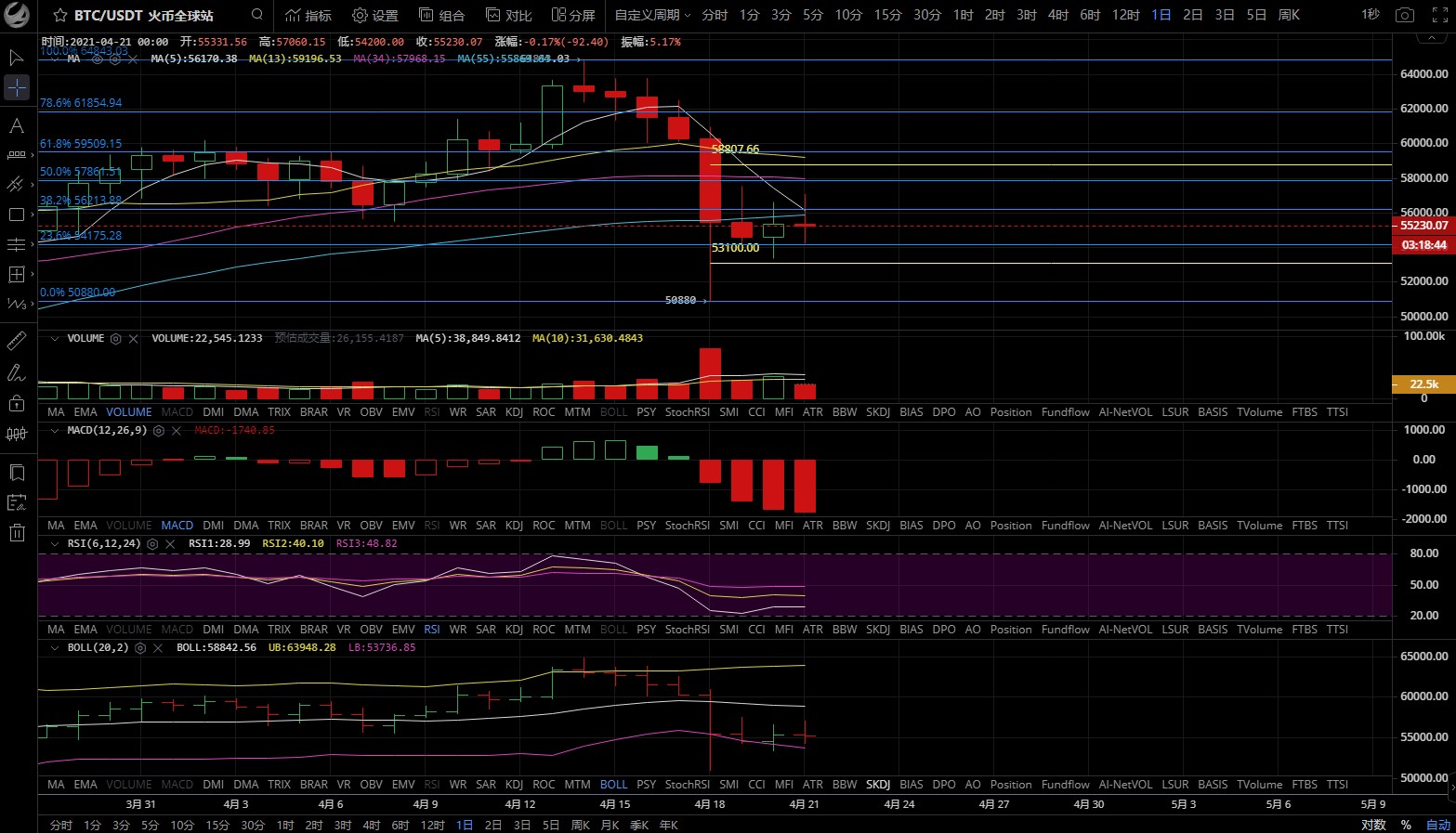Click the 分屏 split screen button

(x=573, y=15)
